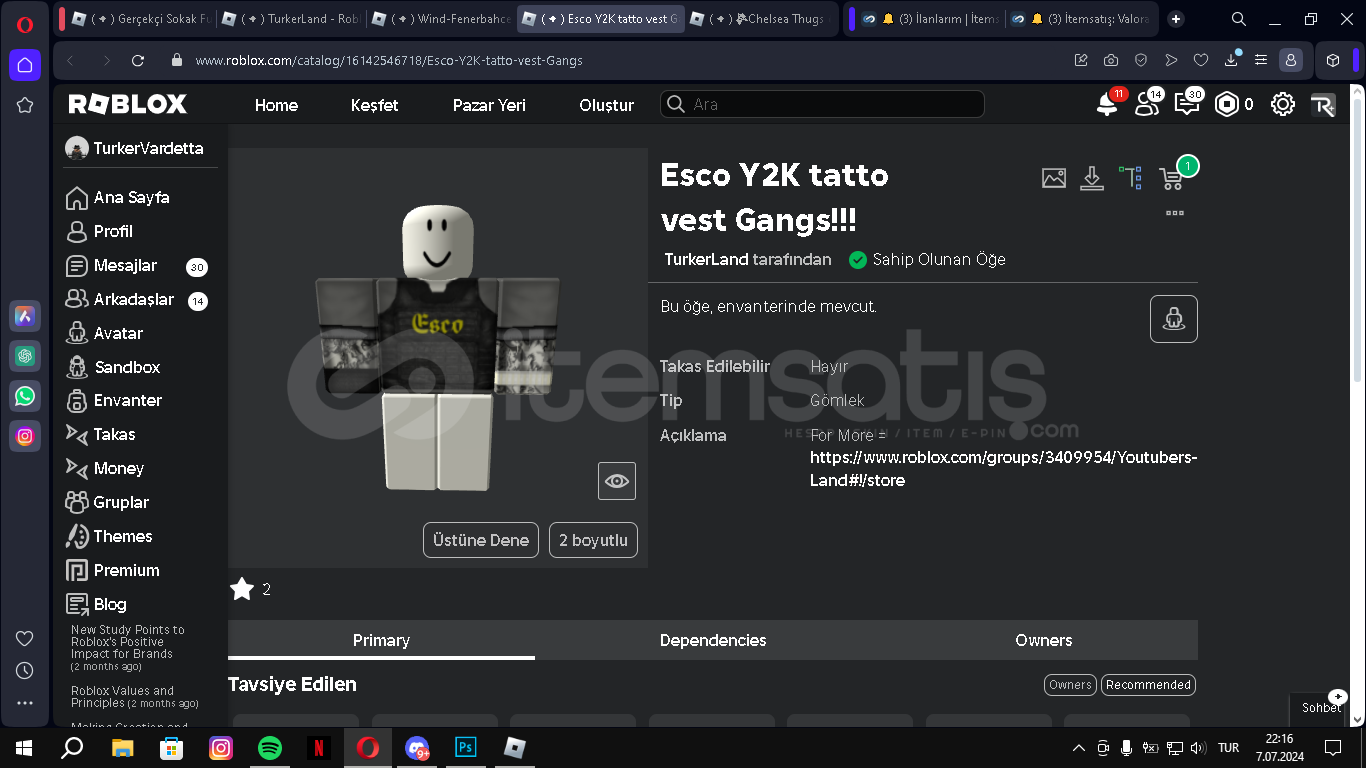Viewport: 1366px width, 768px height.
Task: Open Opera easy setup sliders icon
Action: pyautogui.click(x=1261, y=60)
